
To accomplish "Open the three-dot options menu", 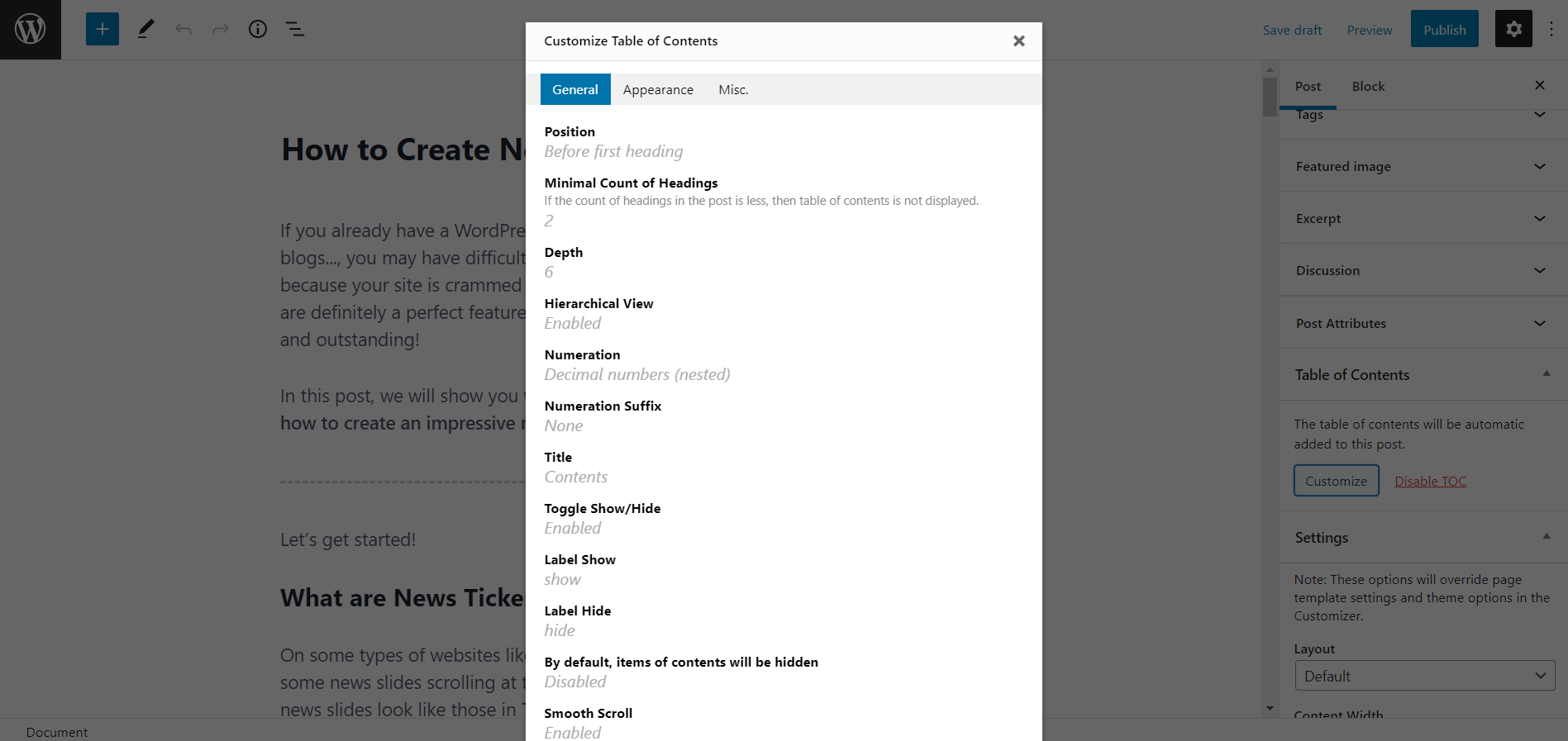I will click(x=1551, y=30).
